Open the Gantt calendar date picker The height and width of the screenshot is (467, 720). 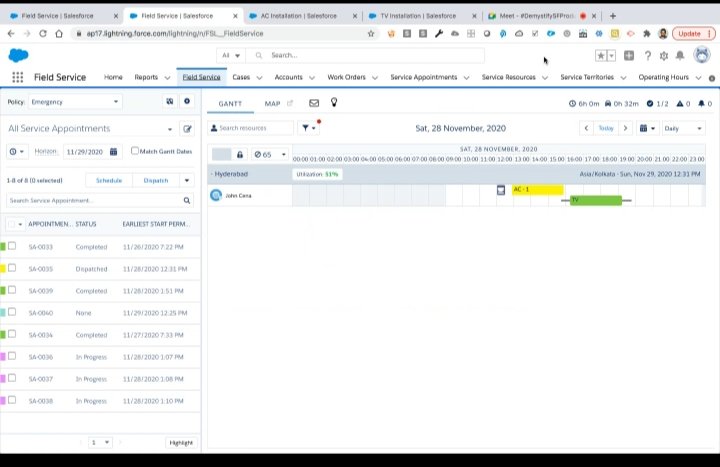pos(647,128)
